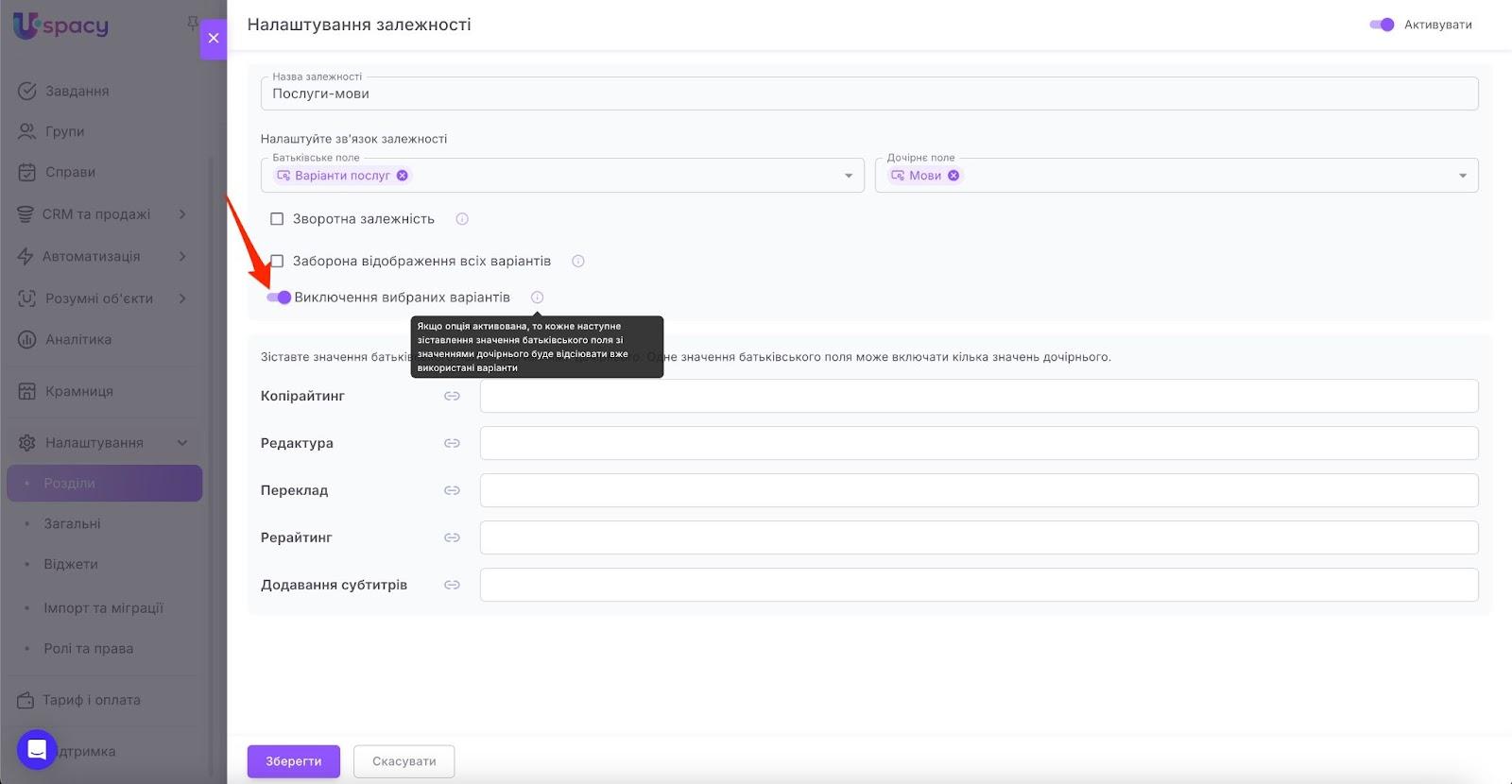Select values in the Рерайтинг field
Viewport: 1512px width, 784px height.
[979, 537]
